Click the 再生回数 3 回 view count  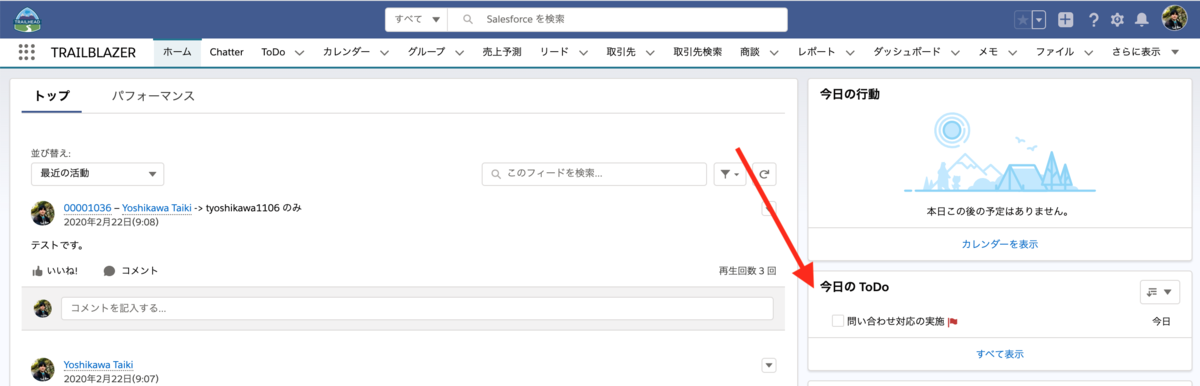747,271
